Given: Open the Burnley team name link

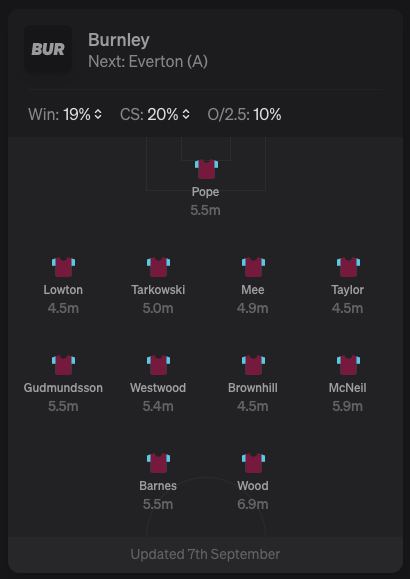Looking at the screenshot, I should point(119,40).
